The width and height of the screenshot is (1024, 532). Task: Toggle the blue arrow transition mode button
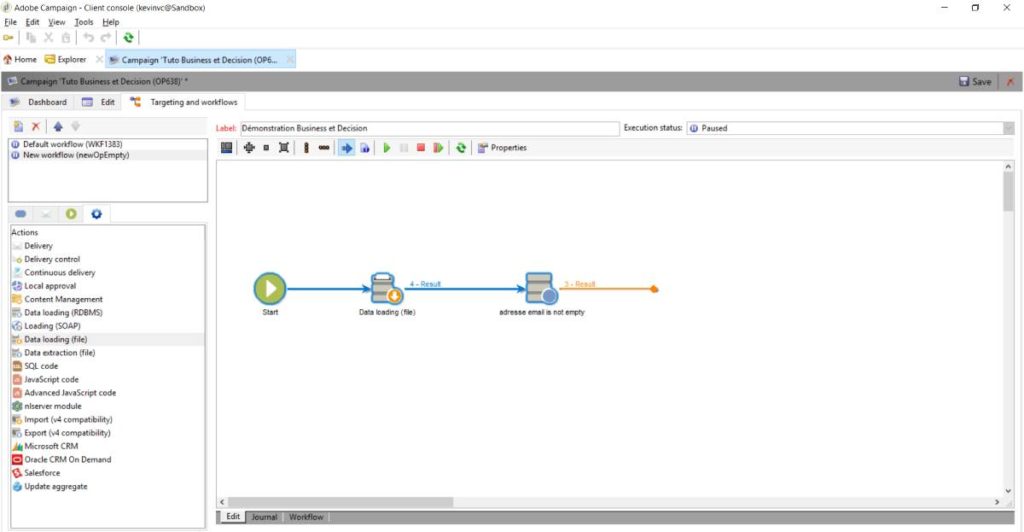tap(346, 148)
